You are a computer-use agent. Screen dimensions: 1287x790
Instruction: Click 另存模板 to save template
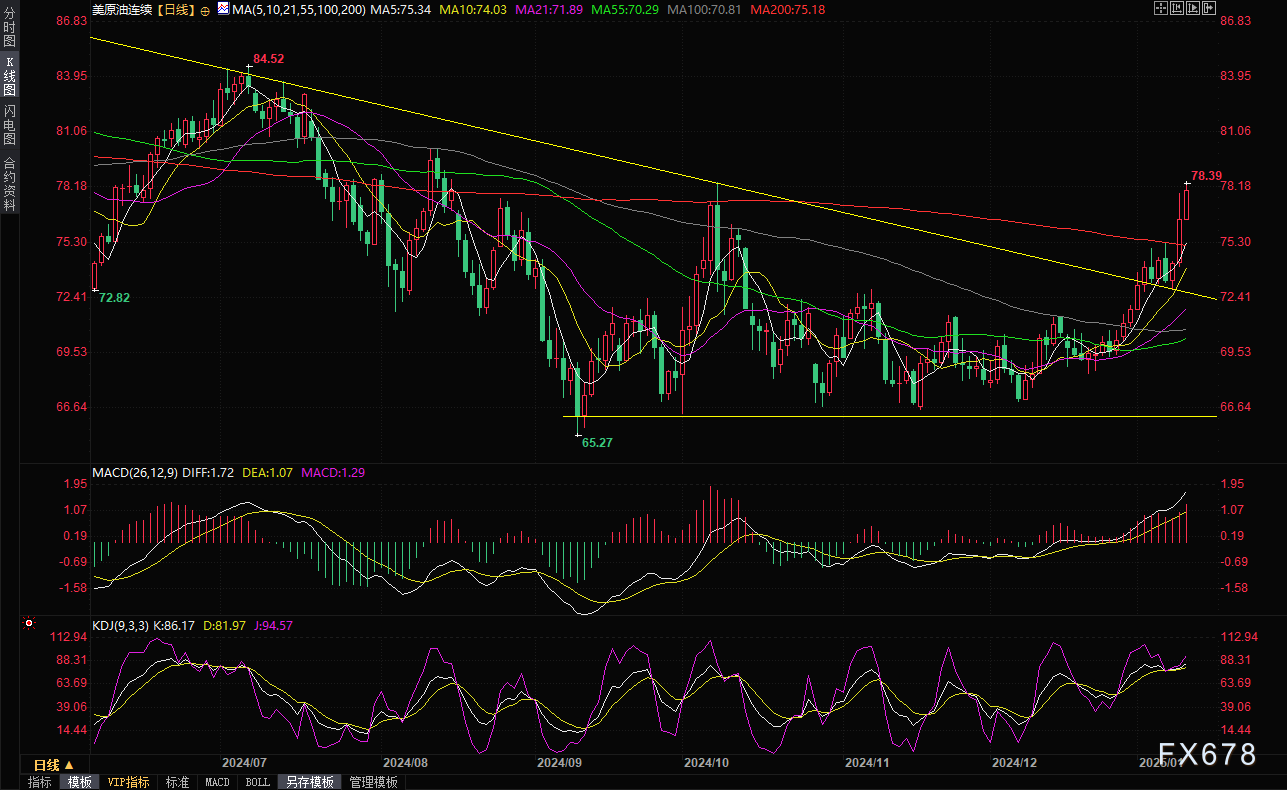pos(309,782)
